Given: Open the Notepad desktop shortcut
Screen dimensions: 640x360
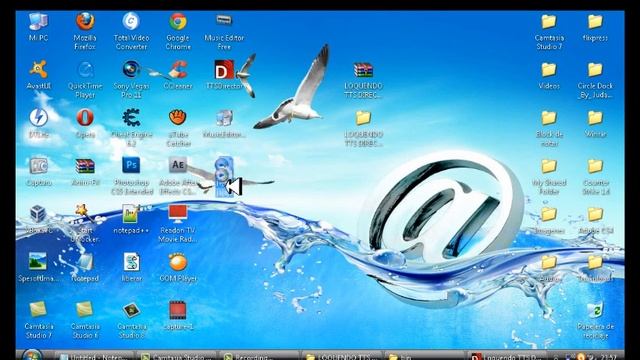Looking at the screenshot, I should coord(85,262).
